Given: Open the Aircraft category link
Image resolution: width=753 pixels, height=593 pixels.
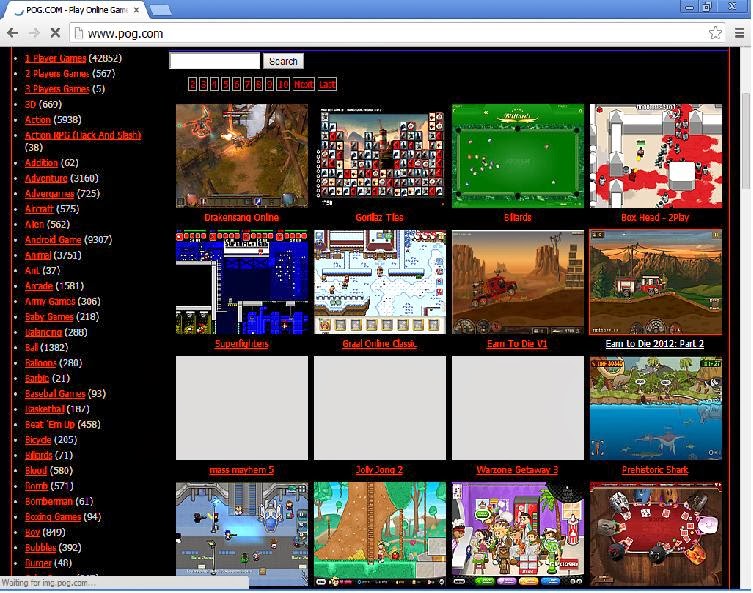Looking at the screenshot, I should (x=39, y=209).
